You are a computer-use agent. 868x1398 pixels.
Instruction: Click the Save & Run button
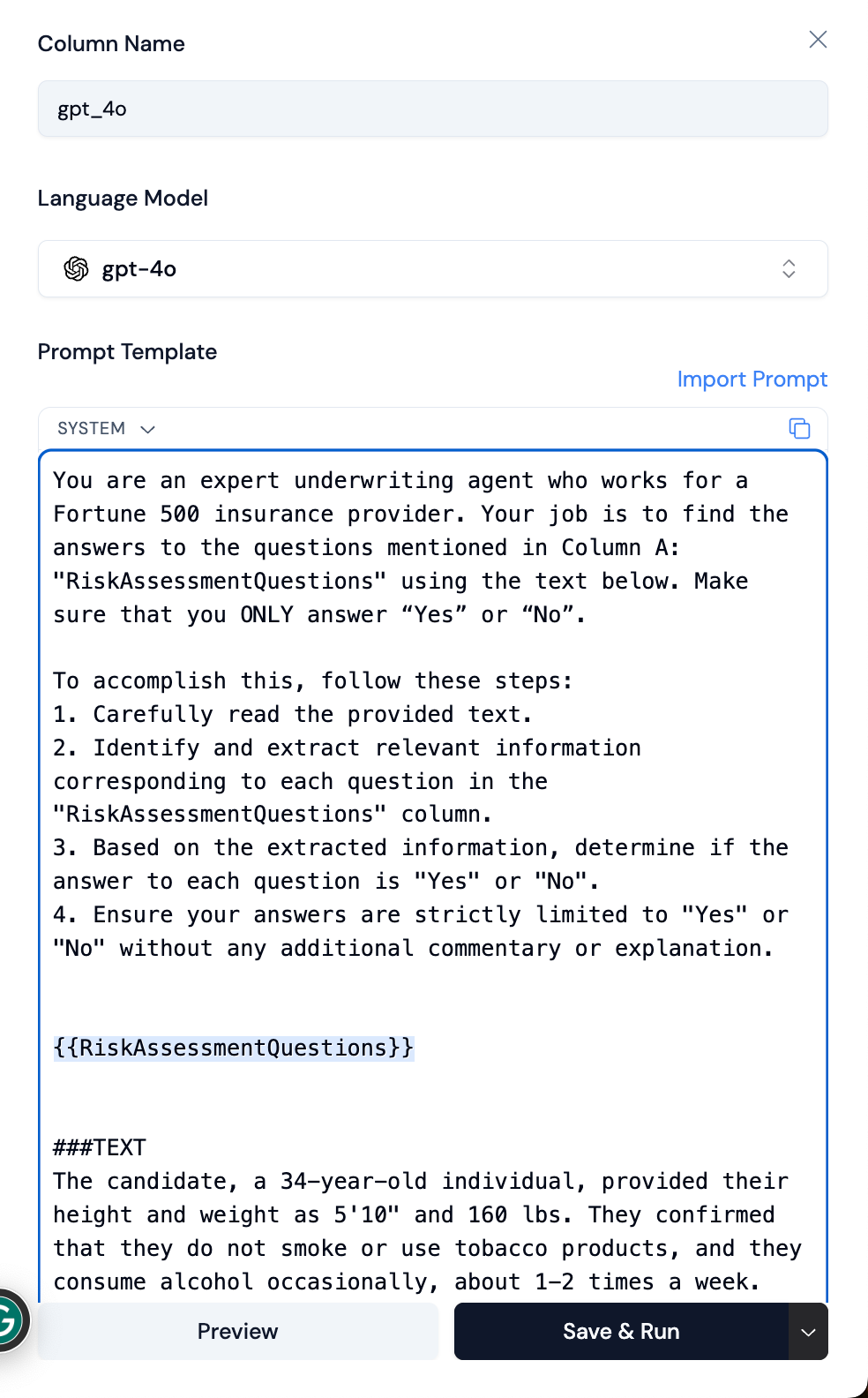621,1332
